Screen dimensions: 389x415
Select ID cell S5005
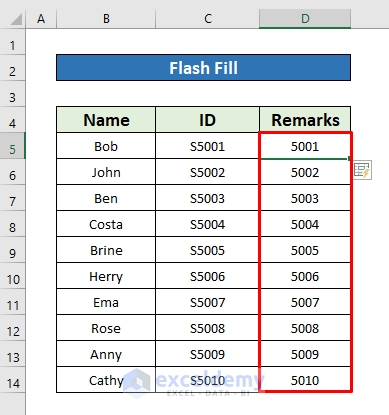coord(207,250)
